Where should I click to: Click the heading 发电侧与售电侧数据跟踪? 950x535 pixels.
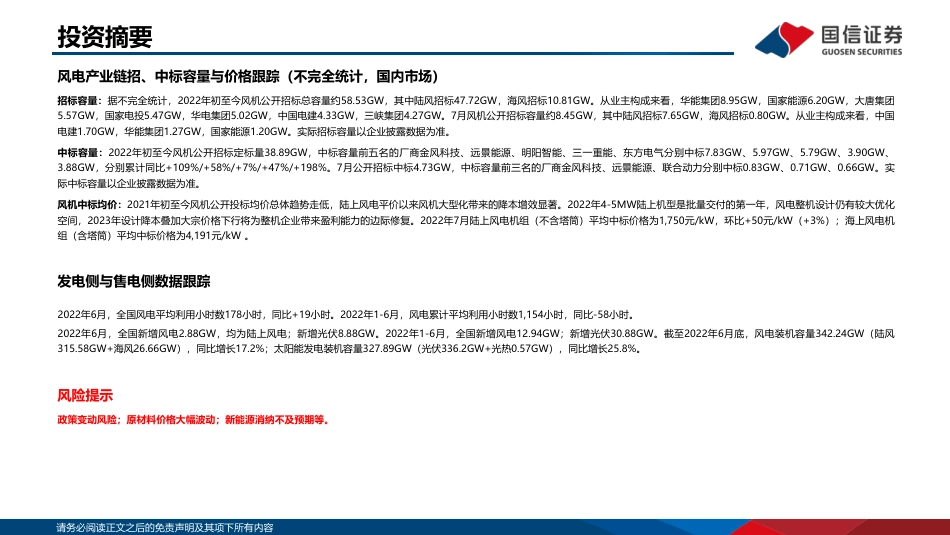(x=134, y=281)
